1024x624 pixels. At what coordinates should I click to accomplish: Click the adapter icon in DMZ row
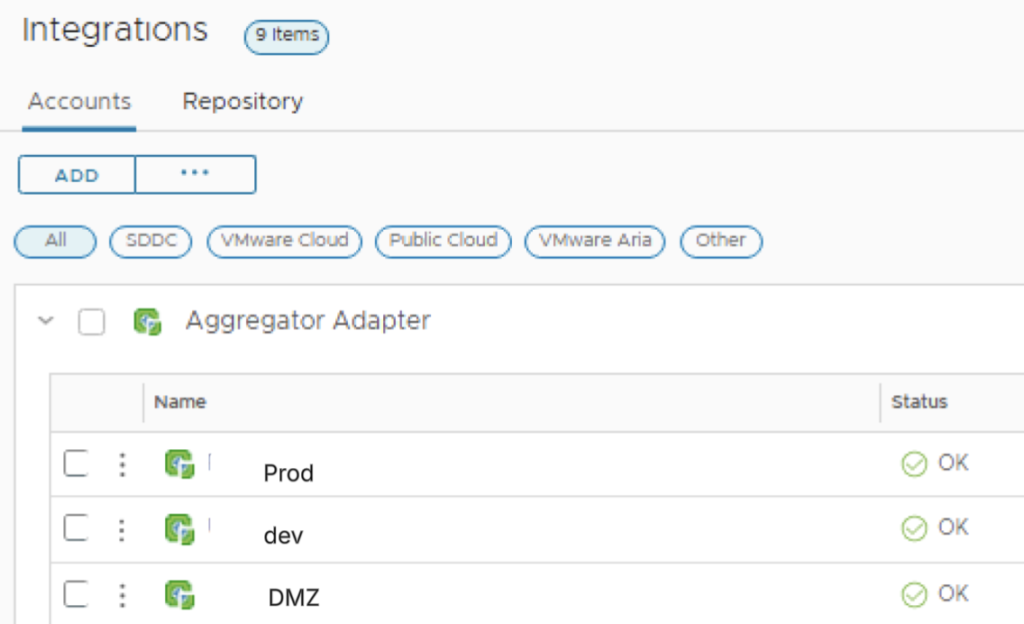[x=180, y=595]
